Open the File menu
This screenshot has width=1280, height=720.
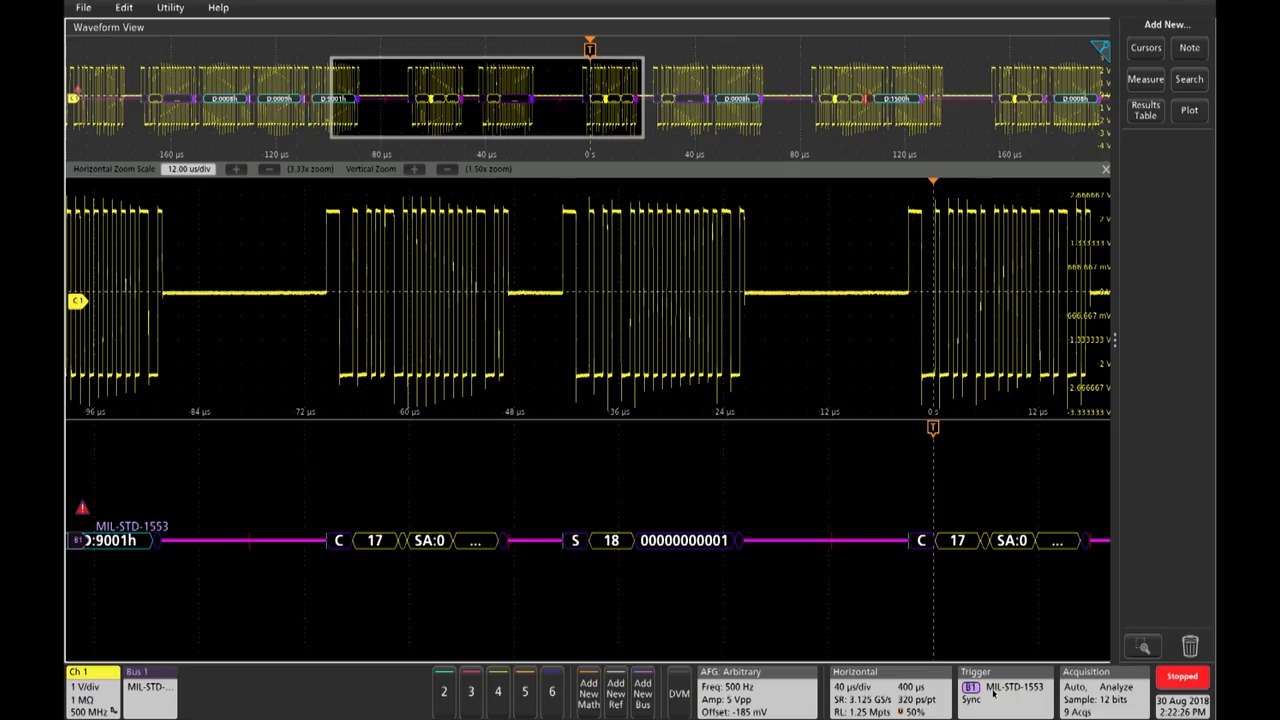coord(84,8)
